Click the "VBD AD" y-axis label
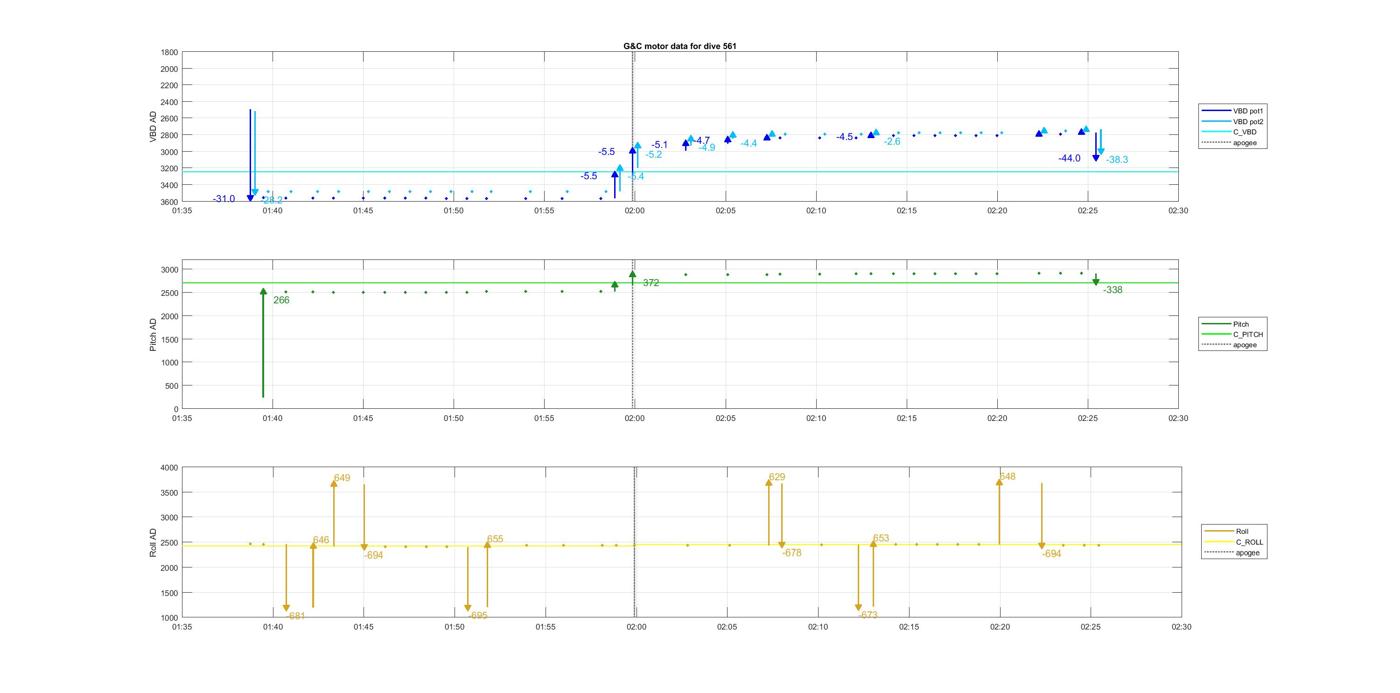This screenshot has width=1400, height=693. click(154, 126)
